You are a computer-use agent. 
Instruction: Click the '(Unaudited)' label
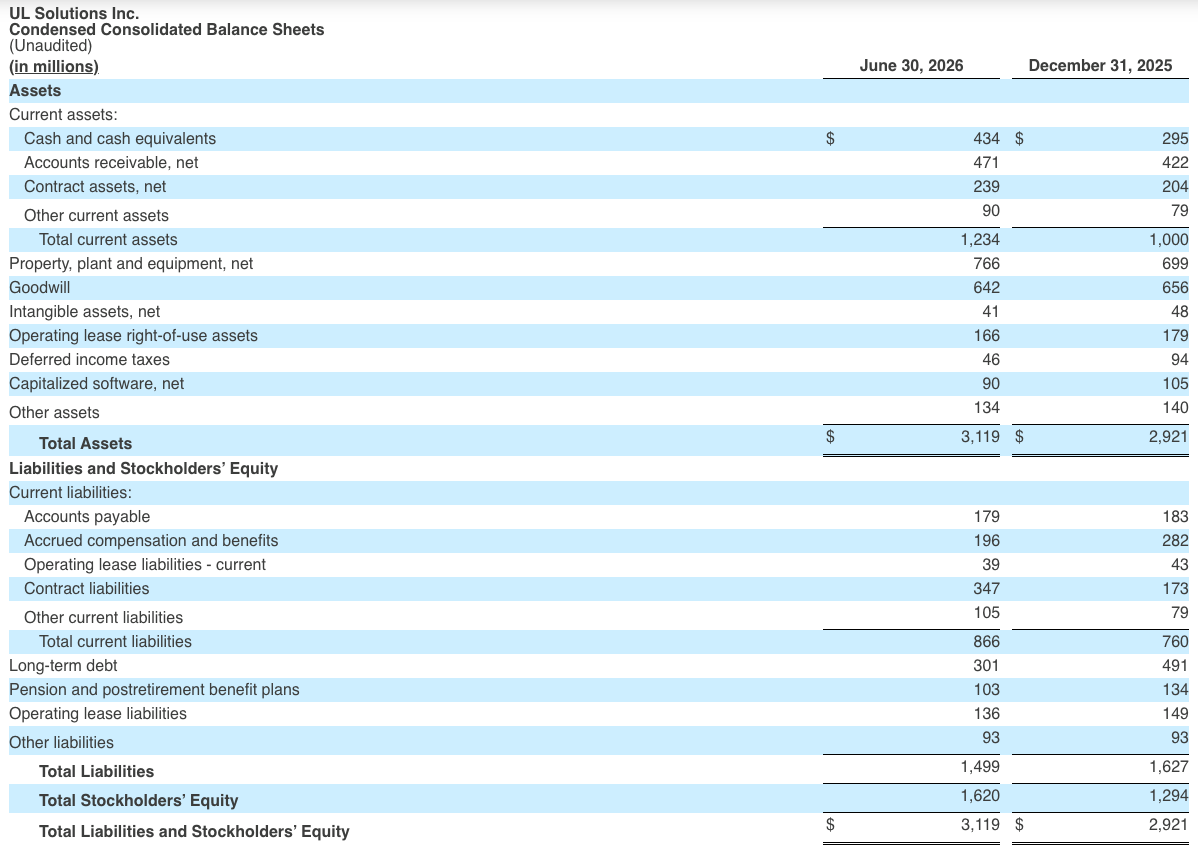tap(50, 46)
